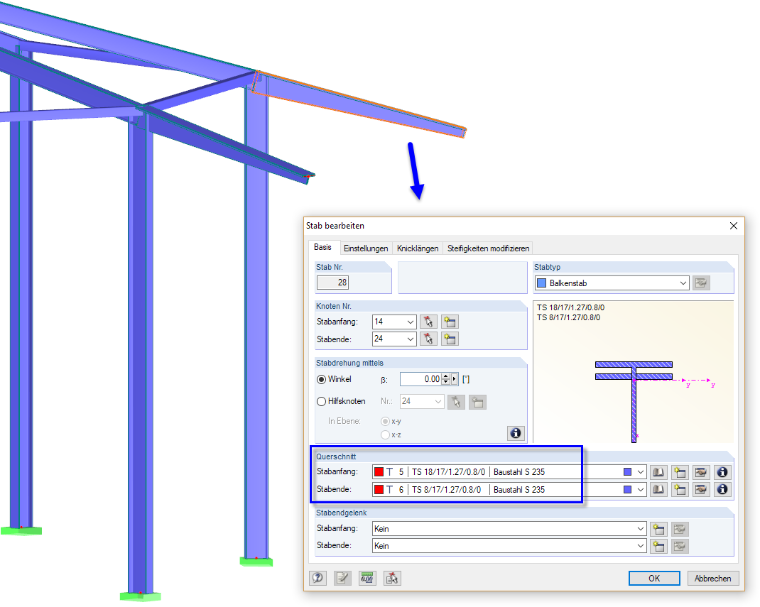Click pick-member icon in dialog footer
760x607 pixels.
pyautogui.click(x=392, y=578)
